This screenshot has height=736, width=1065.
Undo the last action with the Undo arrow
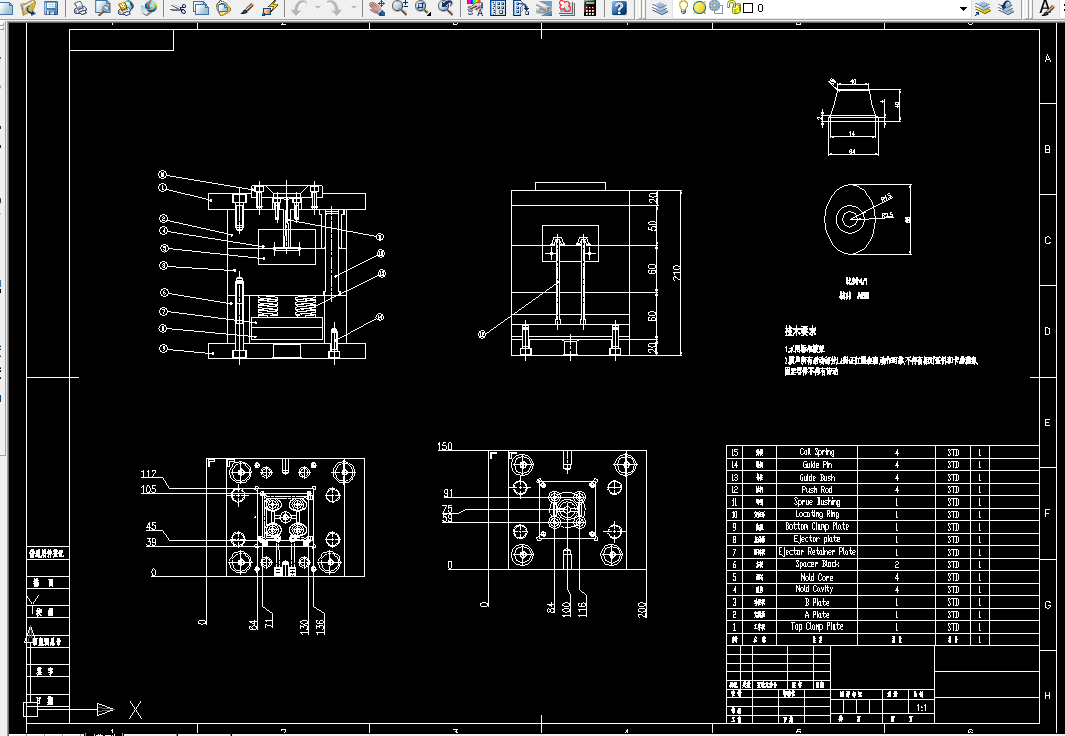[x=300, y=7]
